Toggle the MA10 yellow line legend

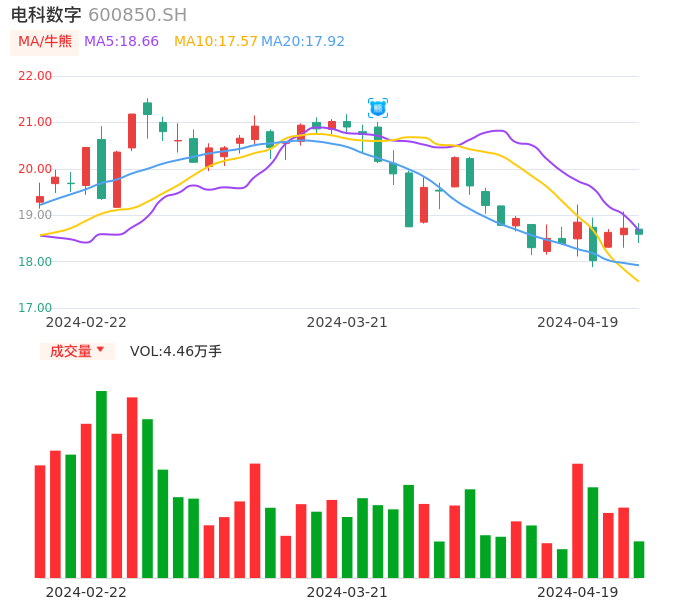(x=214, y=42)
